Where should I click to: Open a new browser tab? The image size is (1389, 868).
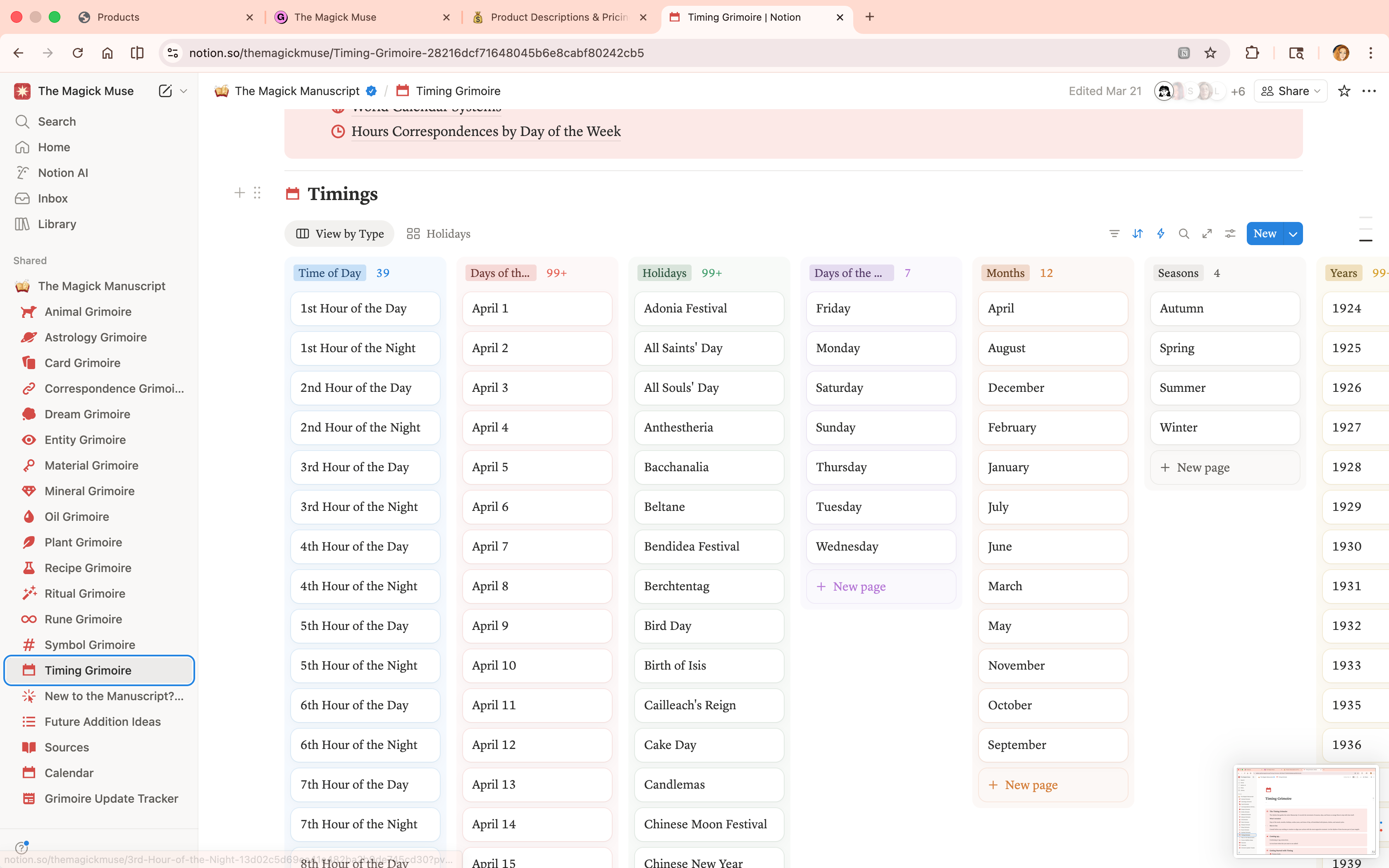tap(869, 17)
